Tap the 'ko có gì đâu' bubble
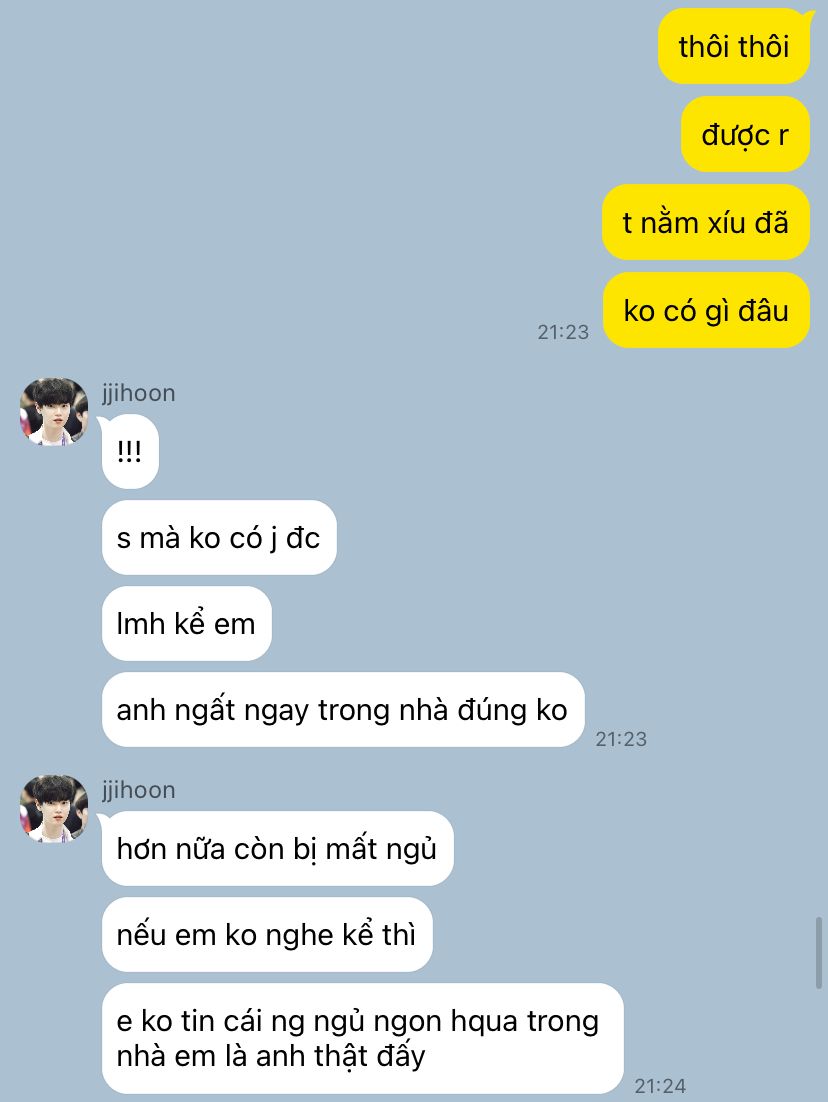Image resolution: width=828 pixels, height=1102 pixels. (x=706, y=311)
